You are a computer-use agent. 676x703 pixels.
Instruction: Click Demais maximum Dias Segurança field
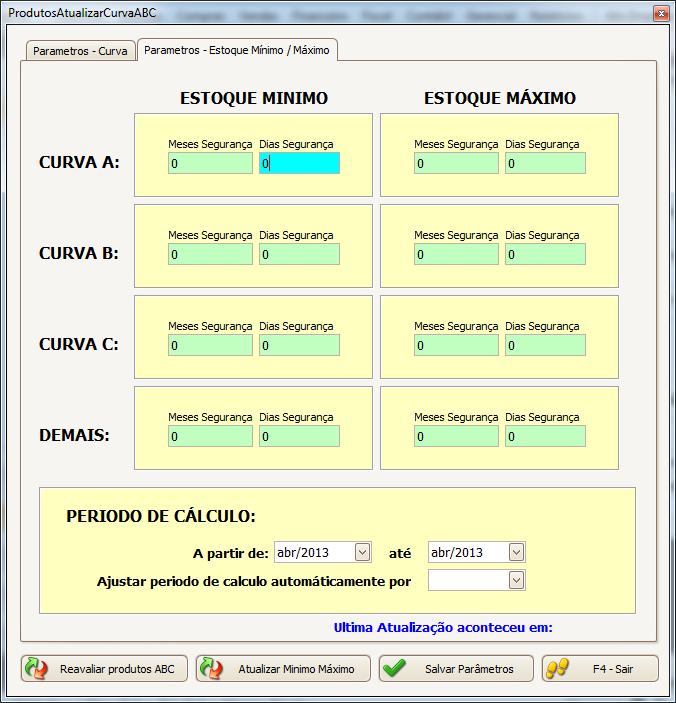pyautogui.click(x=545, y=436)
